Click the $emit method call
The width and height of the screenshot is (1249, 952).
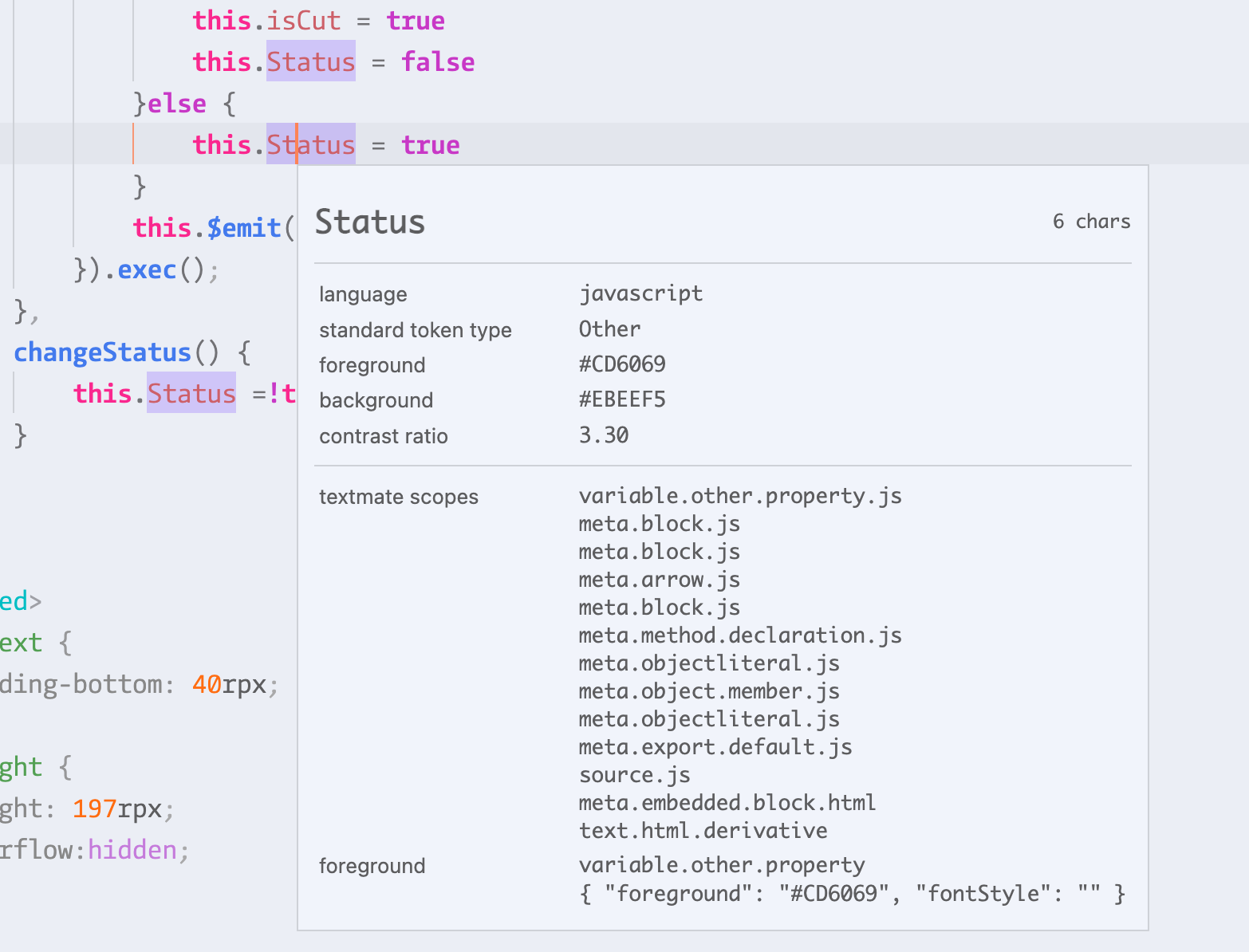click(245, 227)
